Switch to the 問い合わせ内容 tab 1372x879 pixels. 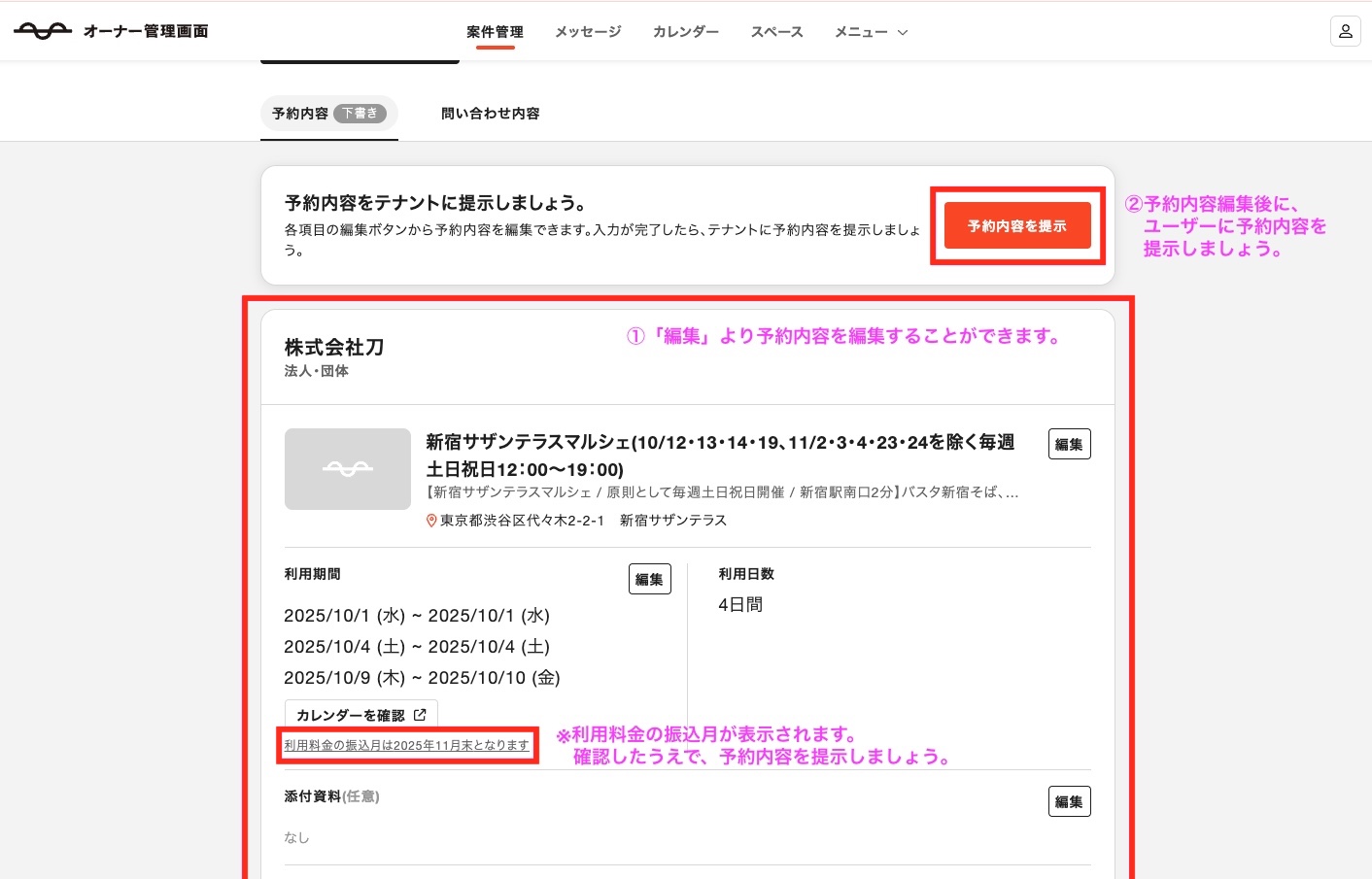490,114
